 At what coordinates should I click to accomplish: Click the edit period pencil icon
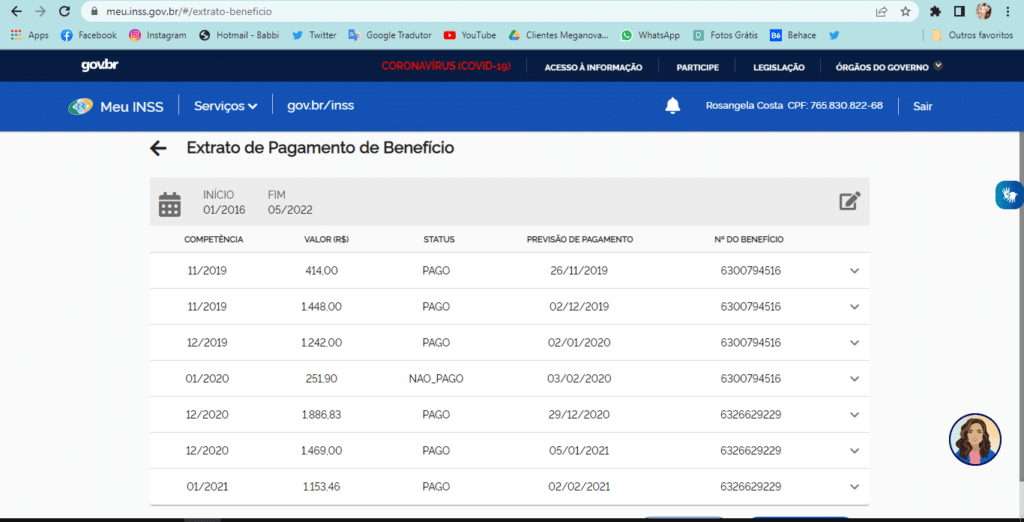pos(849,201)
